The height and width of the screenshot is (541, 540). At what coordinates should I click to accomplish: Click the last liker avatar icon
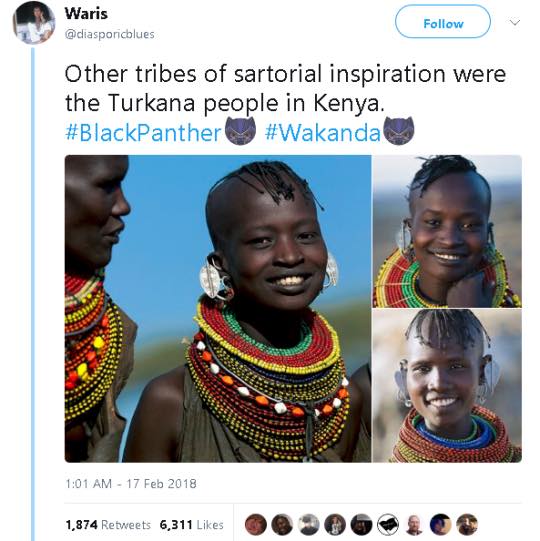[467, 524]
